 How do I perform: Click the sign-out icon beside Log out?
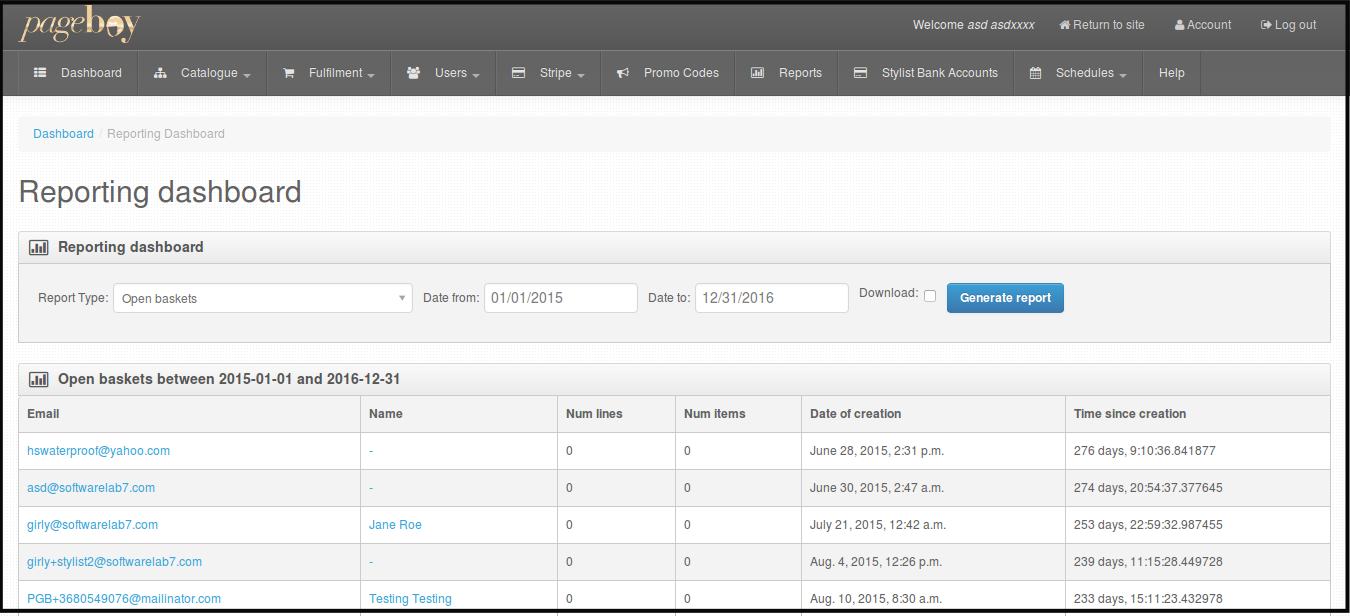coord(1266,25)
